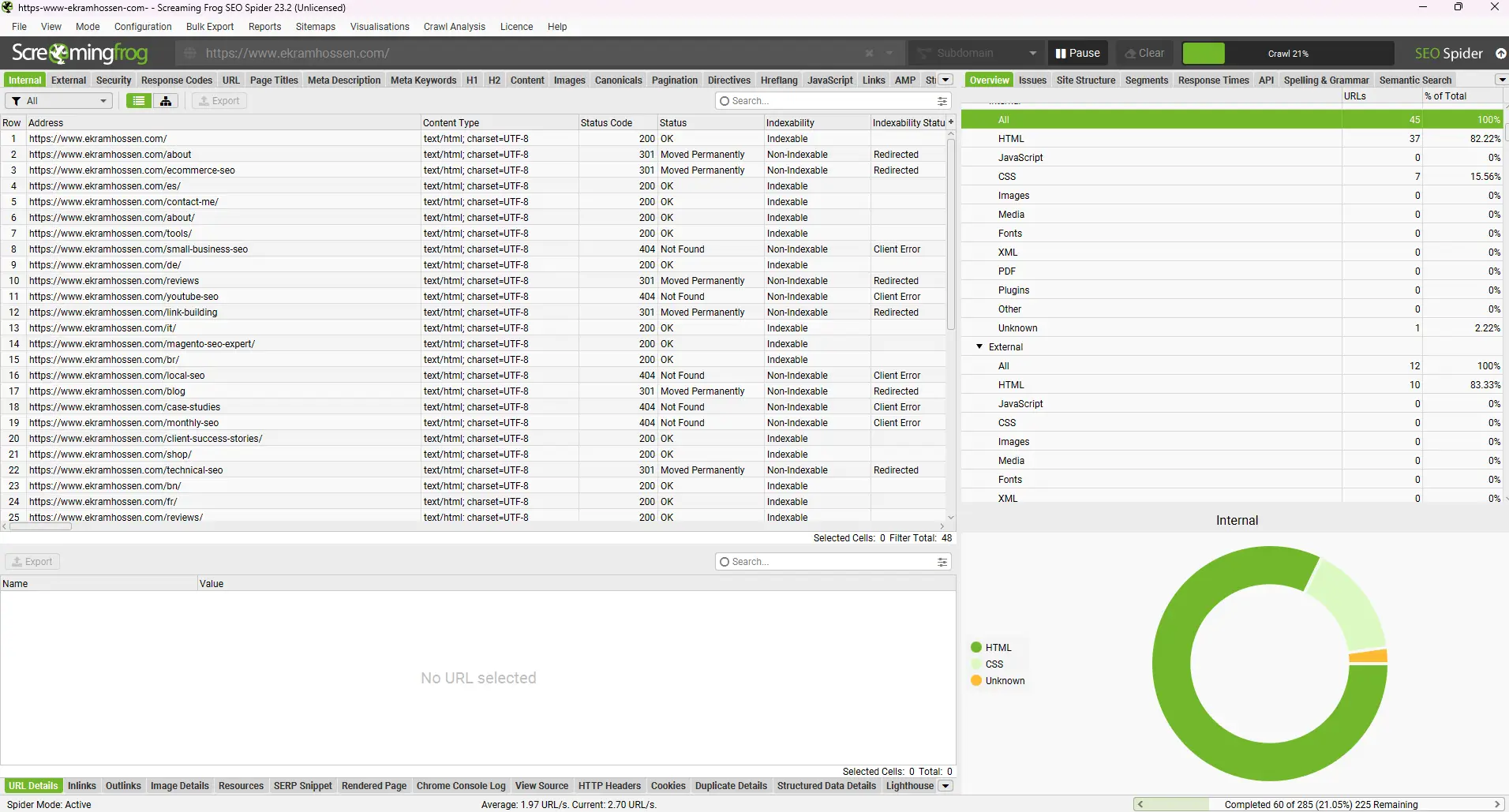The height and width of the screenshot is (812, 1509).
Task: Open the Subdomain mode dropdown
Action: [x=976, y=54]
